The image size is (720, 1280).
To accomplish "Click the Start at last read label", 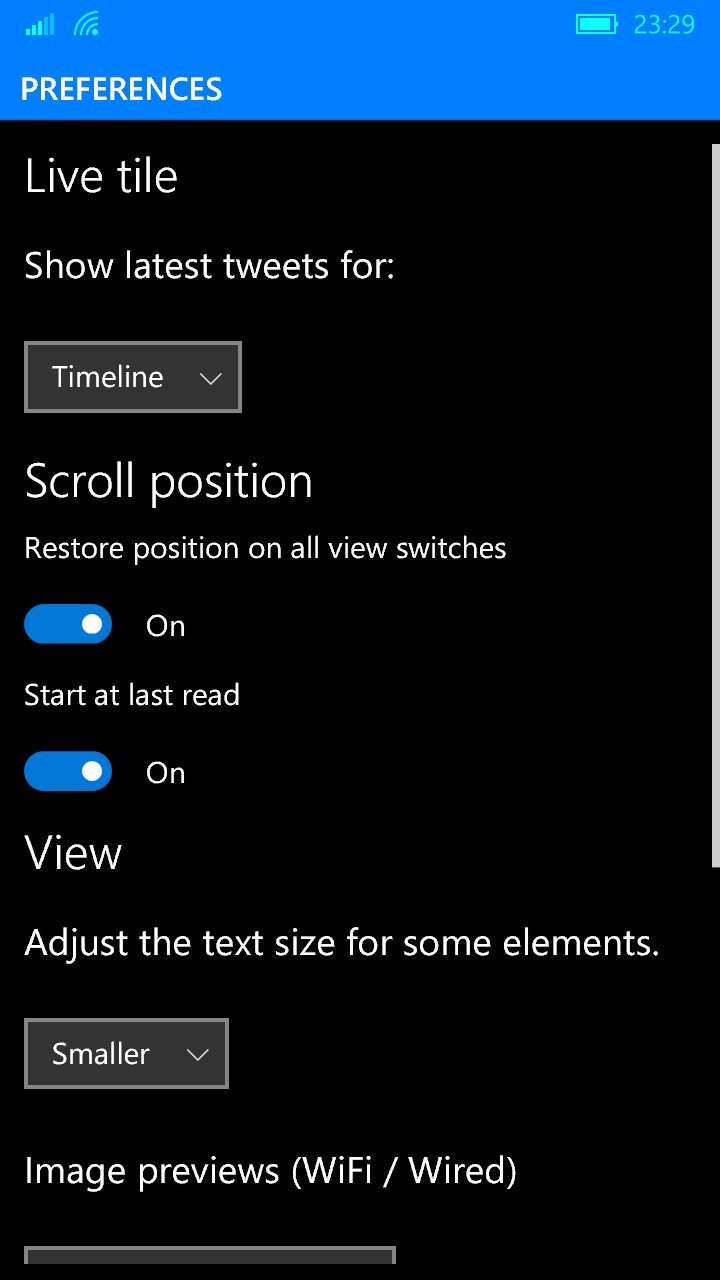I will click(132, 695).
